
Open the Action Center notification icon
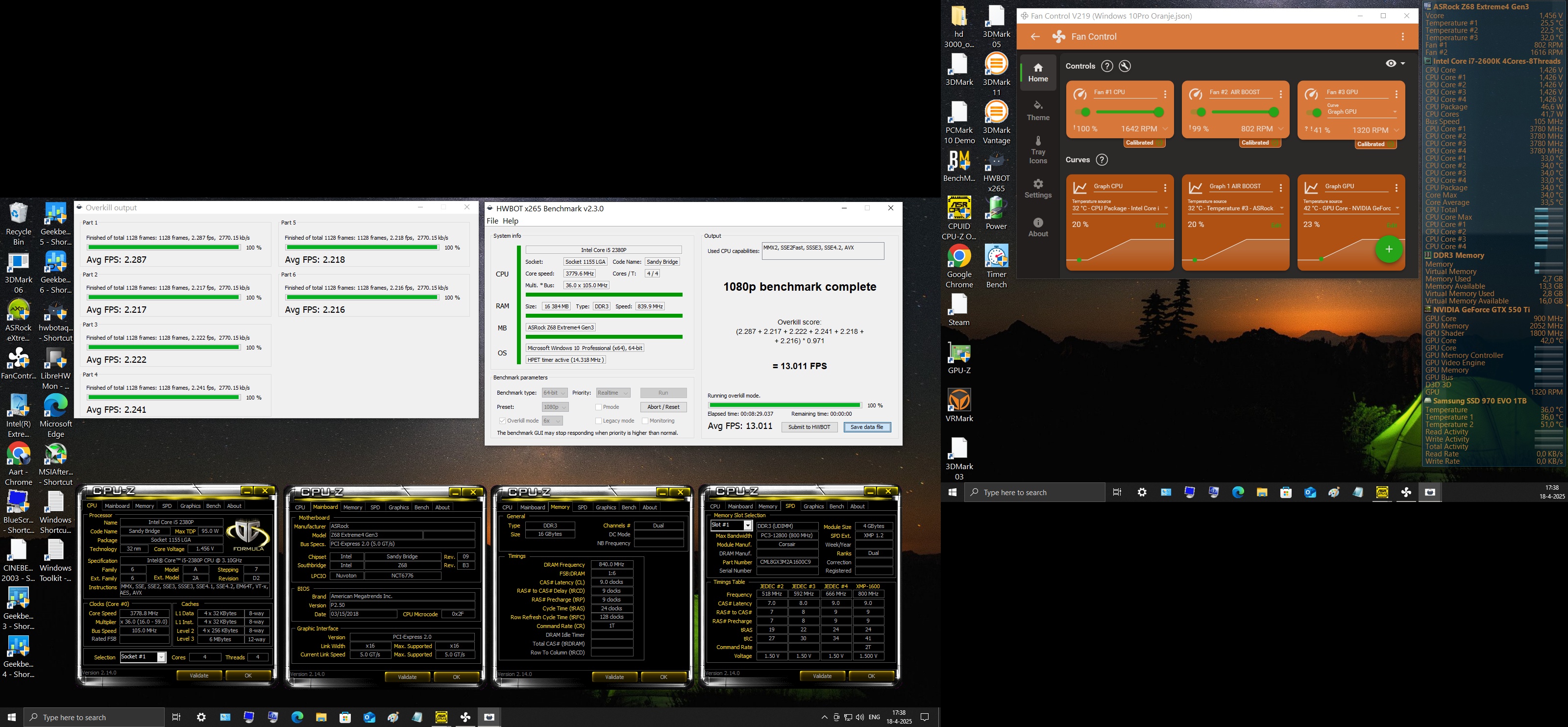pos(925,718)
